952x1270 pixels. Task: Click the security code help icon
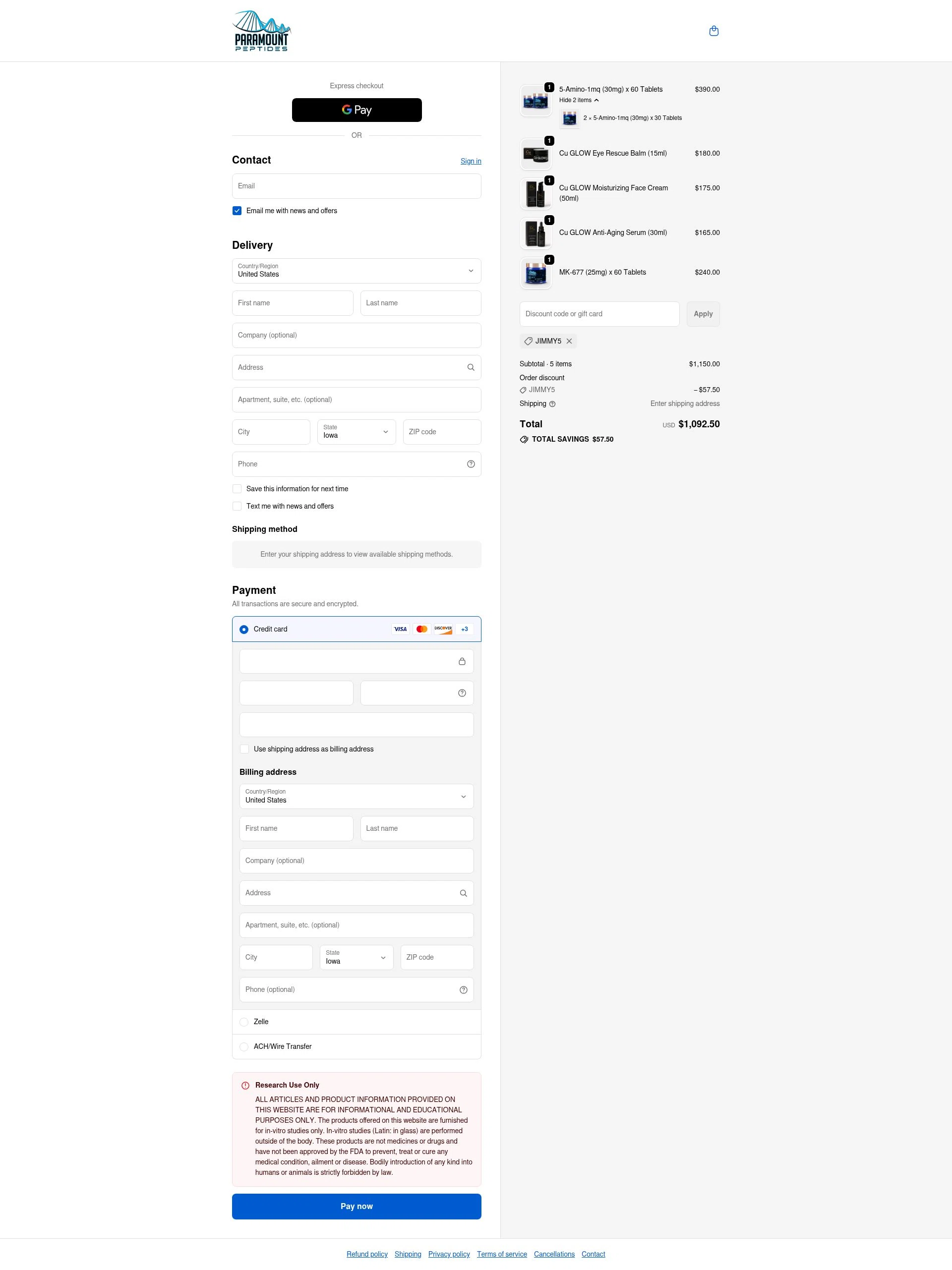tap(462, 693)
